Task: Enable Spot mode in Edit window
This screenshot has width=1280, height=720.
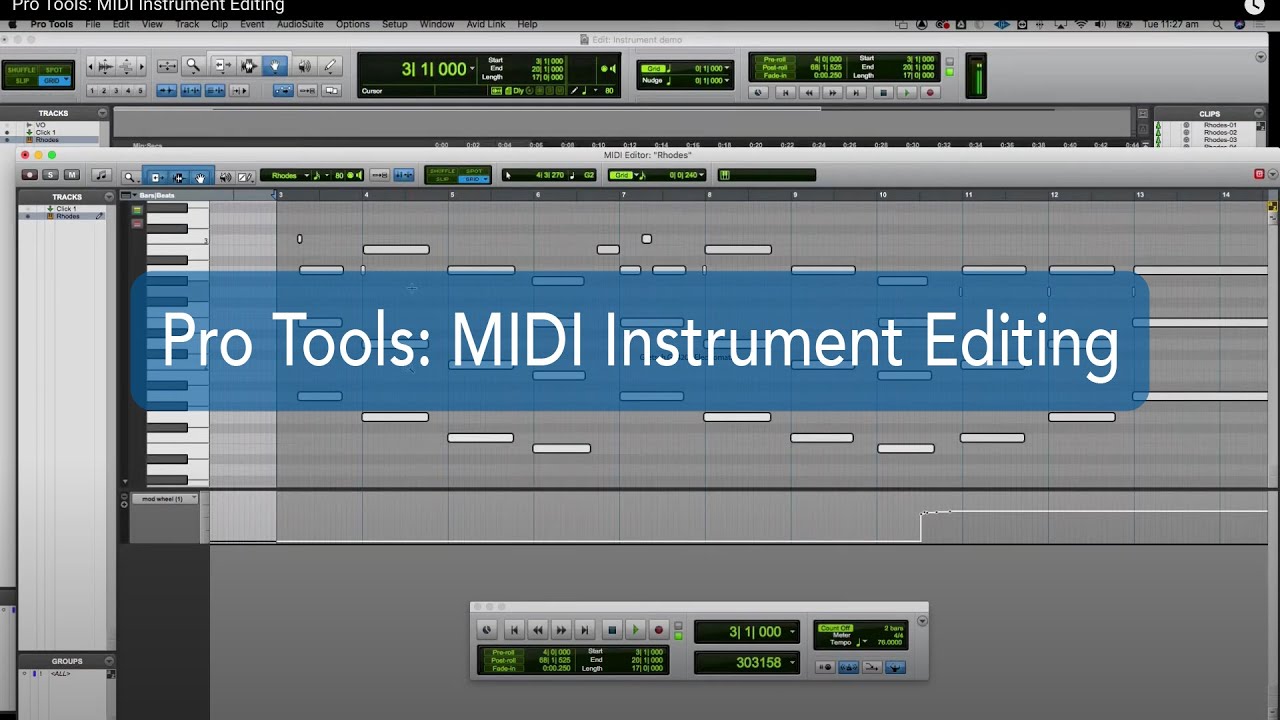Action: [x=52, y=70]
